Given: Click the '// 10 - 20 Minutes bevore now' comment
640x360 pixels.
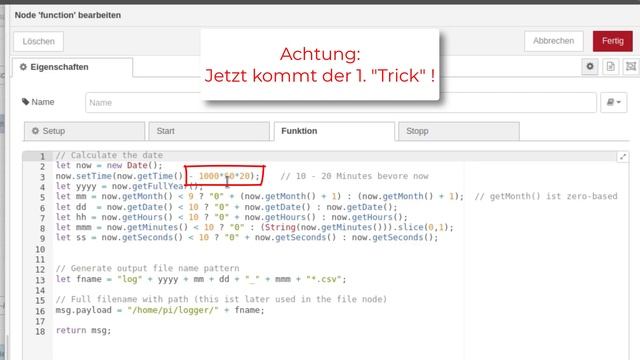Looking at the screenshot, I should tap(354, 176).
